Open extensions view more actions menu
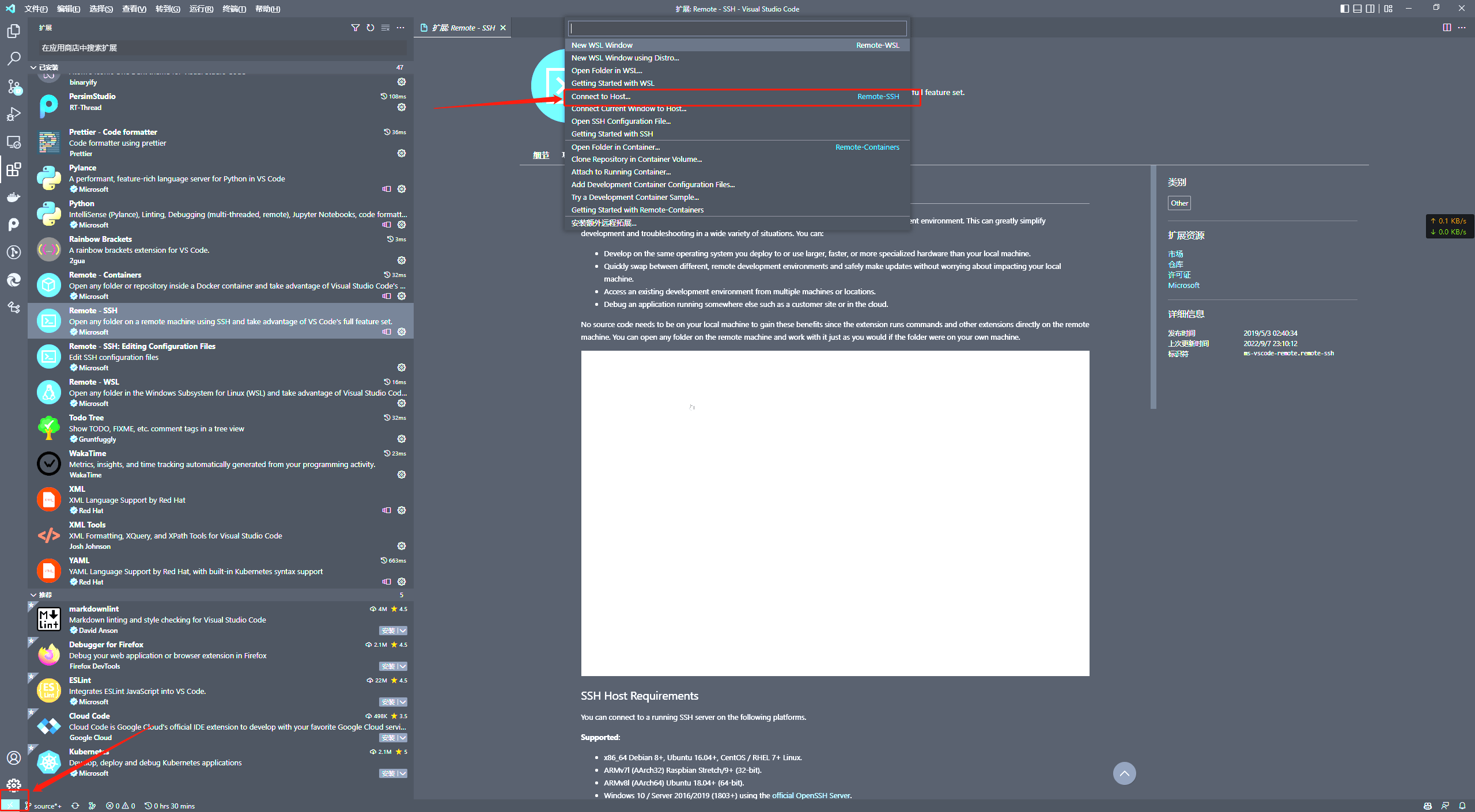The width and height of the screenshot is (1475, 812). coord(400,28)
